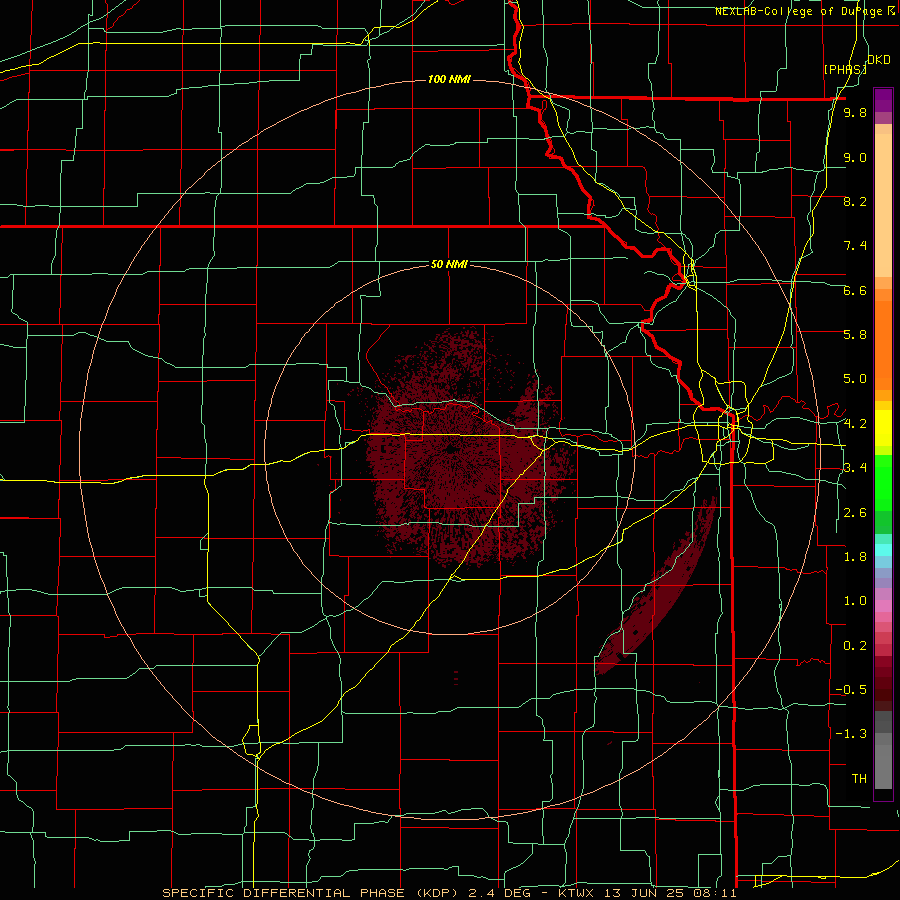Click the "KTWX" station identifier in the caption

point(575,893)
